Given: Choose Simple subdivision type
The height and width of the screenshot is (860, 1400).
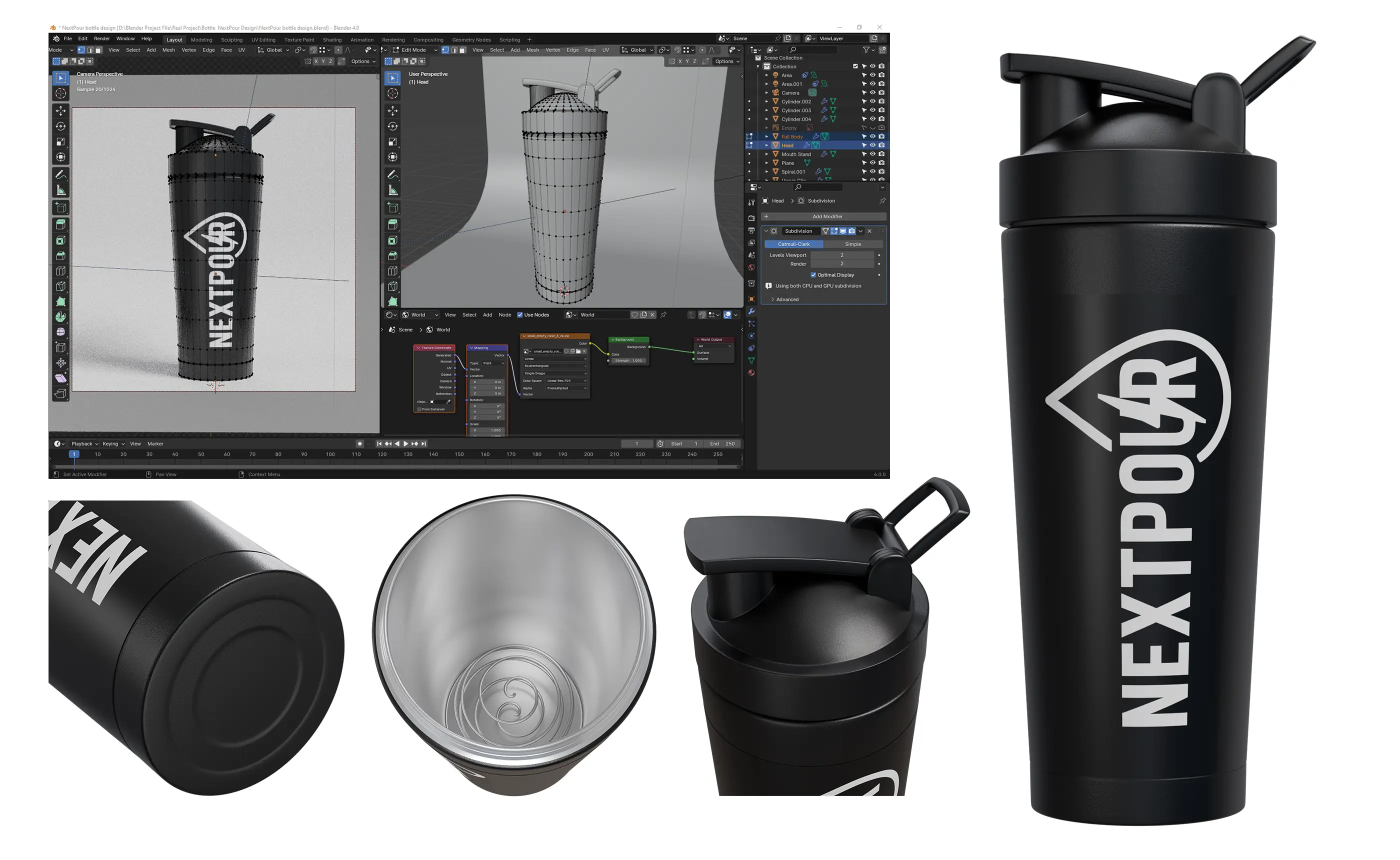Looking at the screenshot, I should (852, 244).
